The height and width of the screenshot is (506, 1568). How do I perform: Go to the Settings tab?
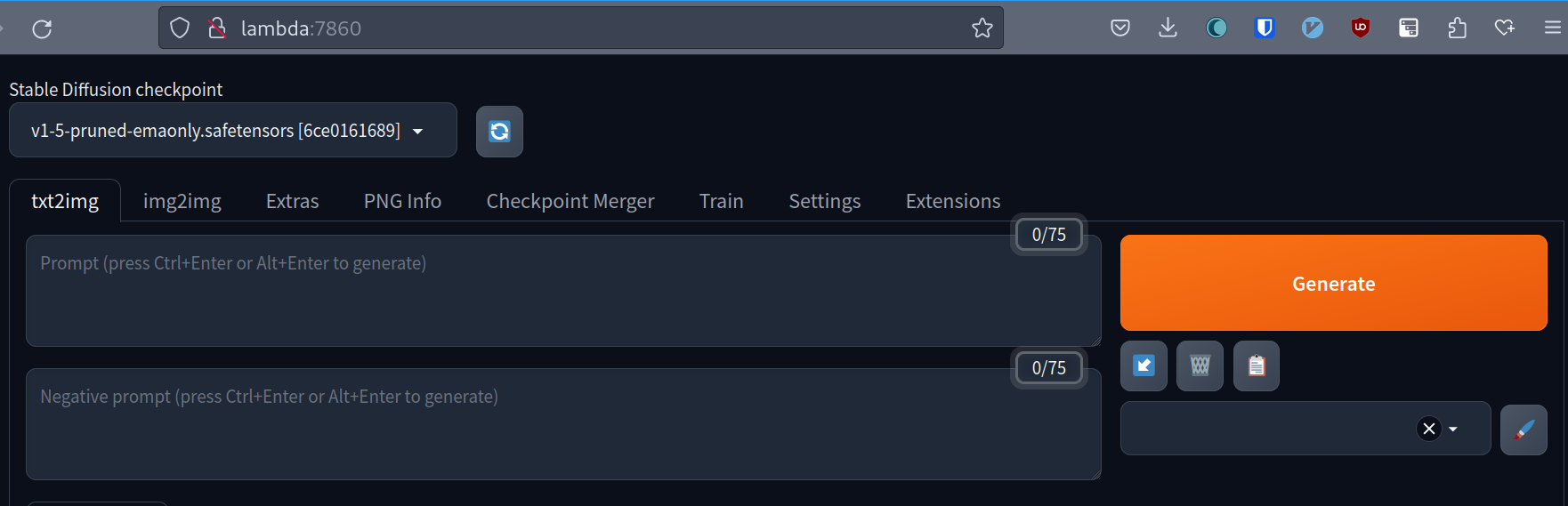[x=825, y=201]
